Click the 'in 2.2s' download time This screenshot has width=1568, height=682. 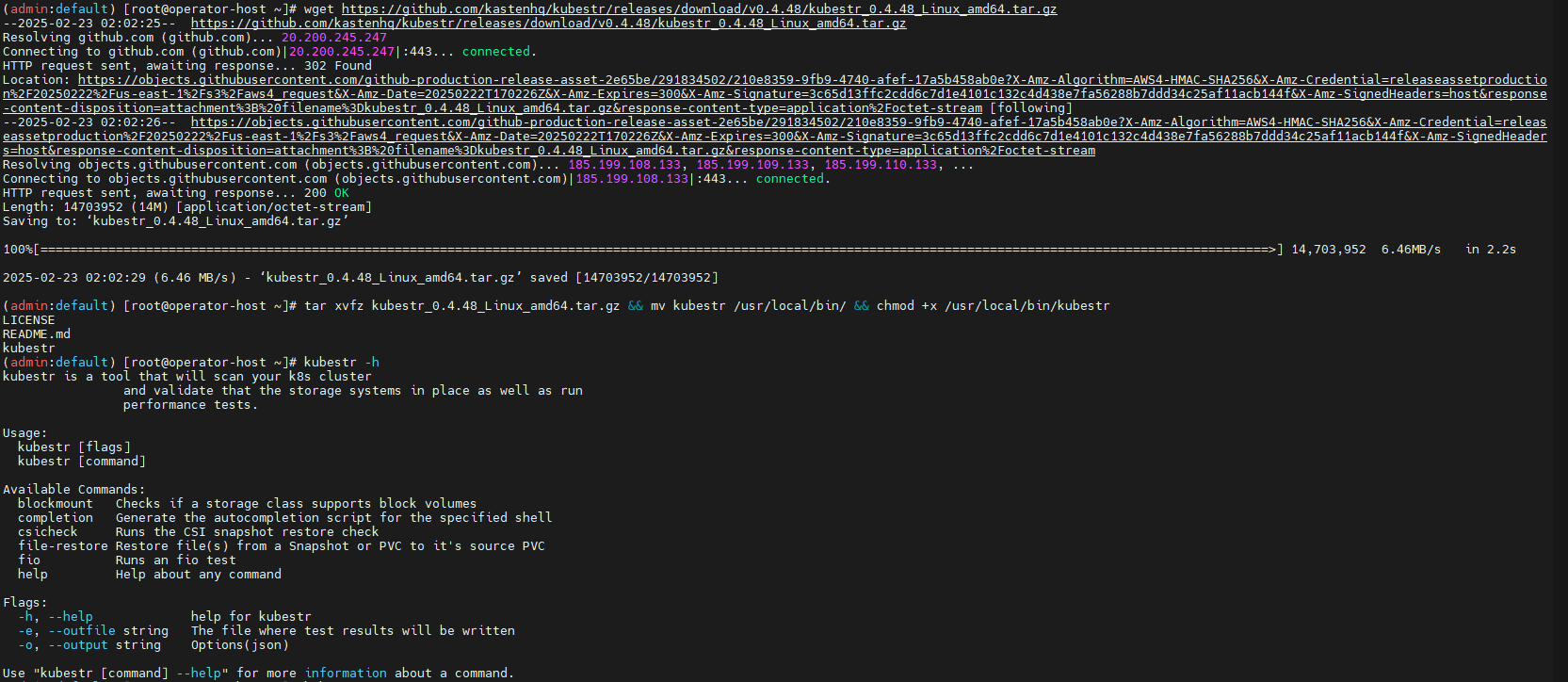1491,250
